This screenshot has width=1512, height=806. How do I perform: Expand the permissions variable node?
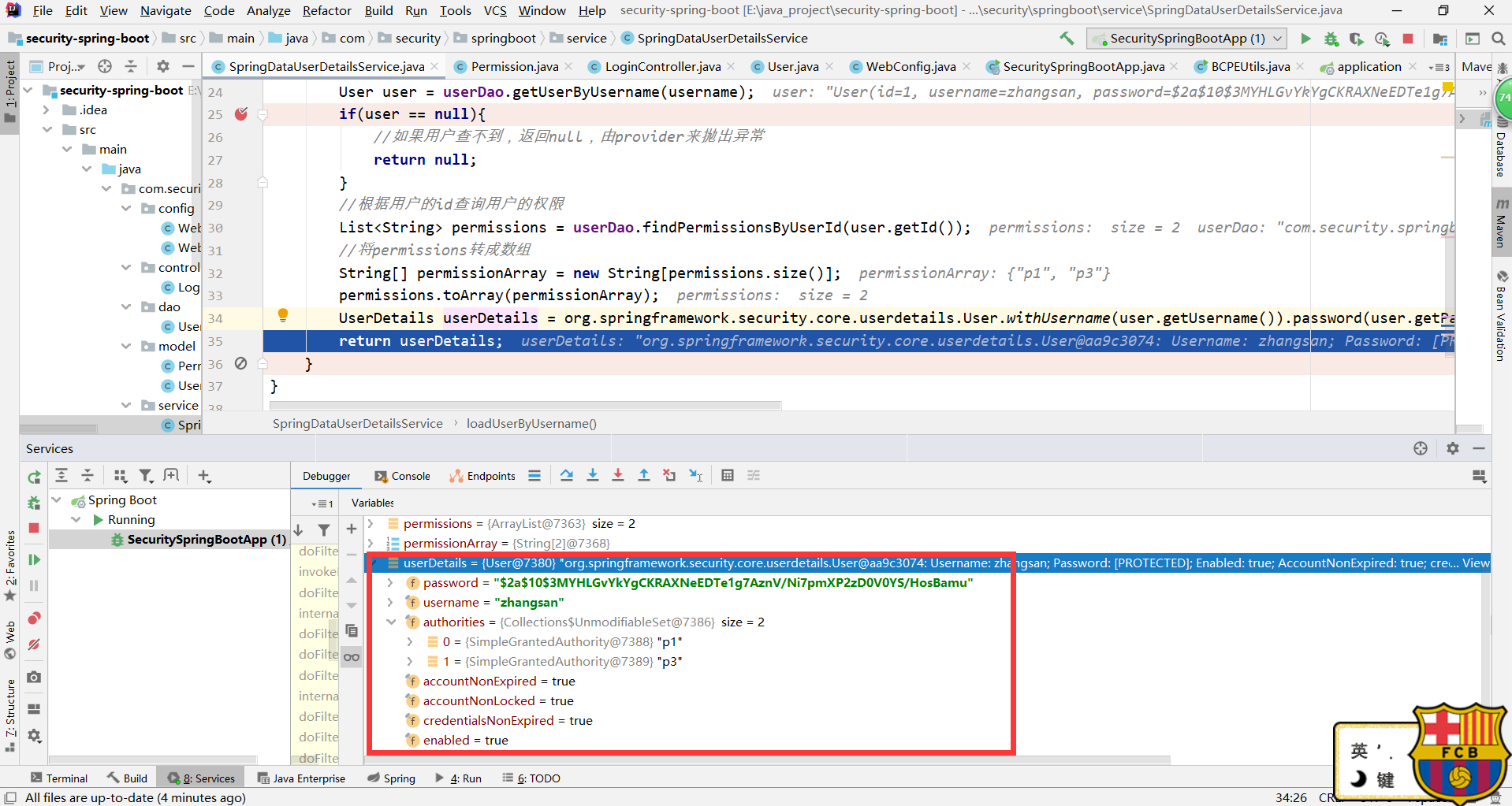[371, 523]
